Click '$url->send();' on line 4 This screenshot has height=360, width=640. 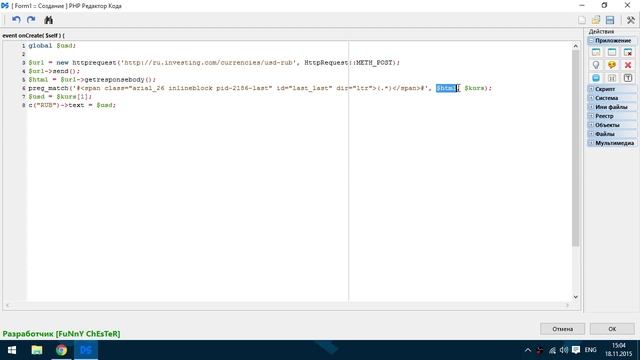(x=54, y=71)
